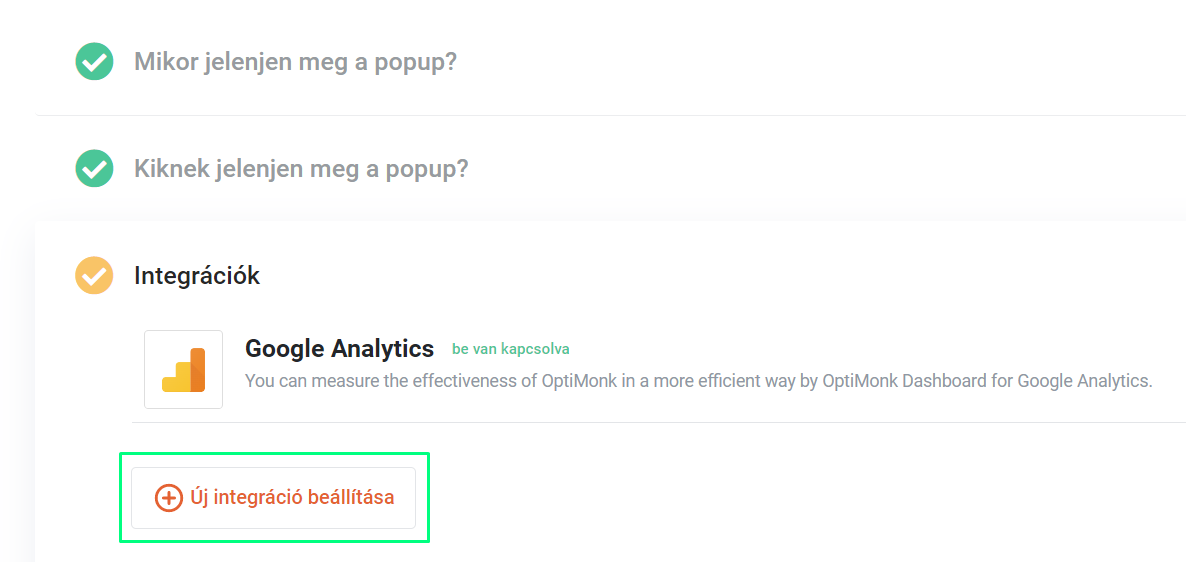Click the orange plus circle icon
Viewport: 1186px width, 562px height.
[x=169, y=498]
